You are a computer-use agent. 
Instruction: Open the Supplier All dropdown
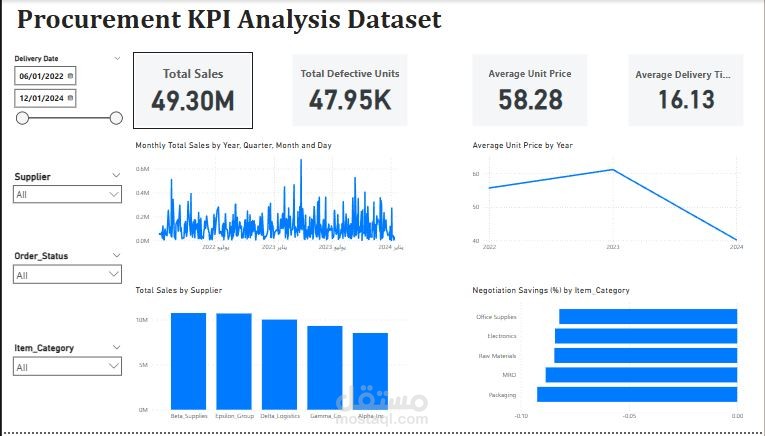pos(67,194)
